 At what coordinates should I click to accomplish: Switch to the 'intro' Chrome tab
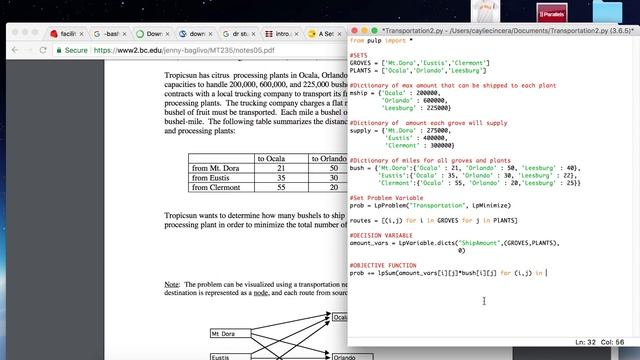[x=282, y=34]
